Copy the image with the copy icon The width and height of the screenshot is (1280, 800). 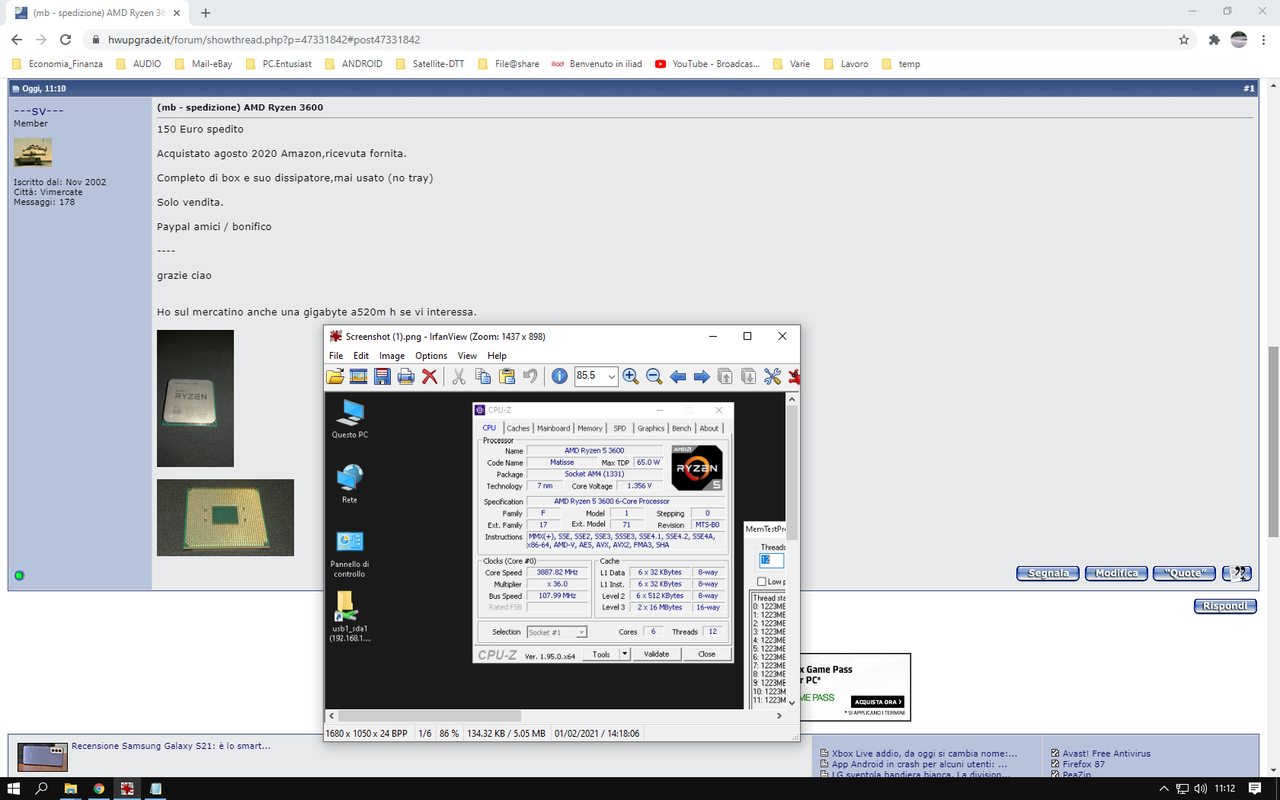[x=481, y=376]
